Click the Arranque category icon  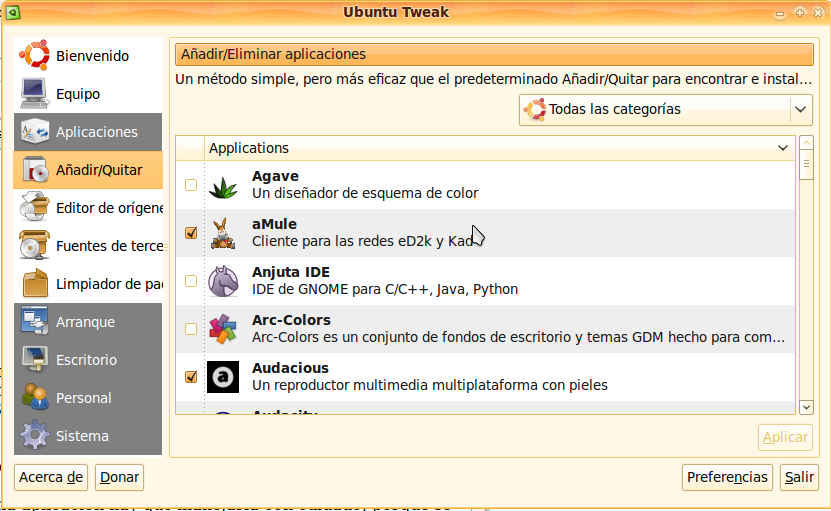[x=35, y=321]
